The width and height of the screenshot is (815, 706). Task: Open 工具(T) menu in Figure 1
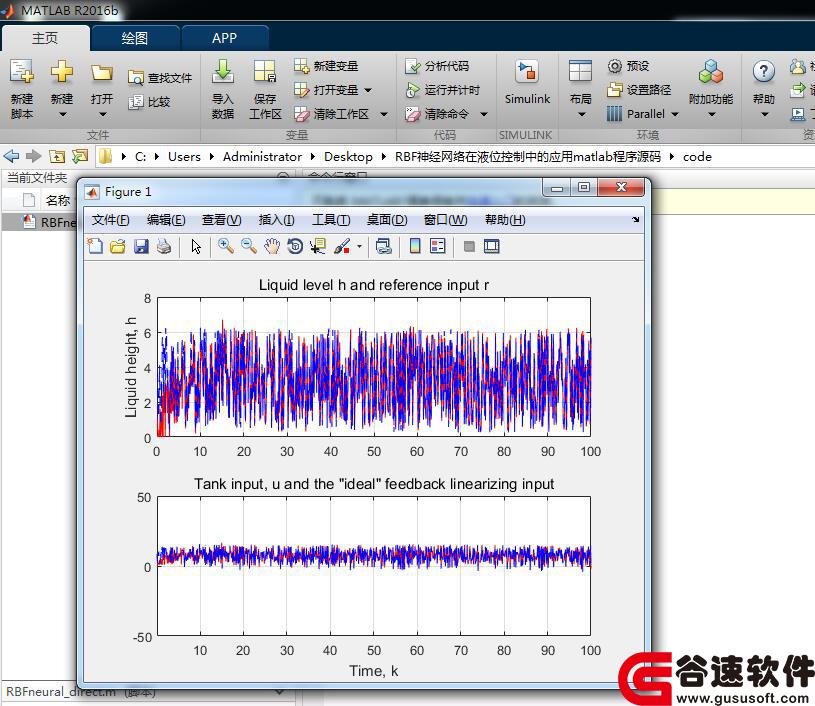331,220
